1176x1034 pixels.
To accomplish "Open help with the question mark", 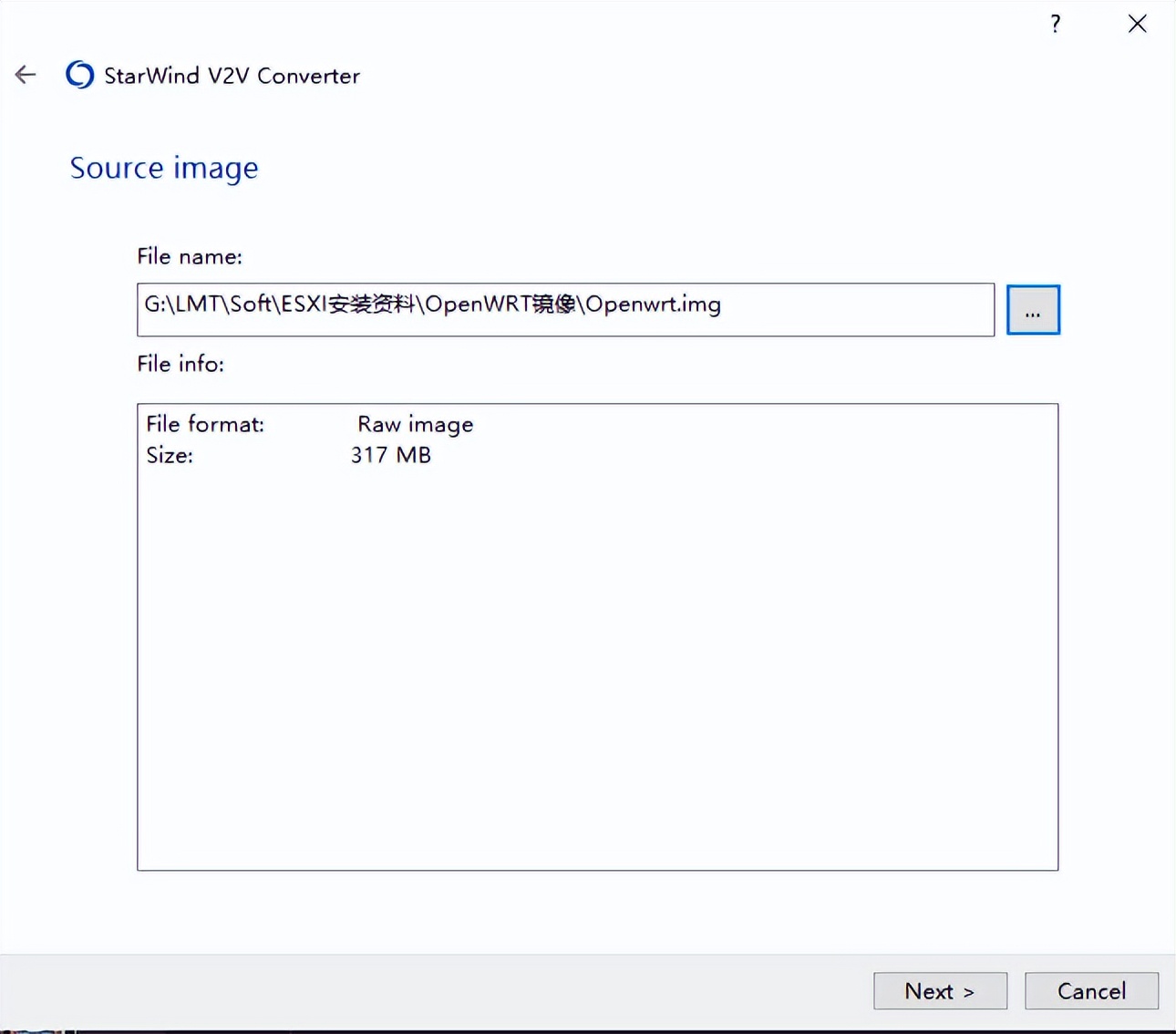I will [1055, 24].
